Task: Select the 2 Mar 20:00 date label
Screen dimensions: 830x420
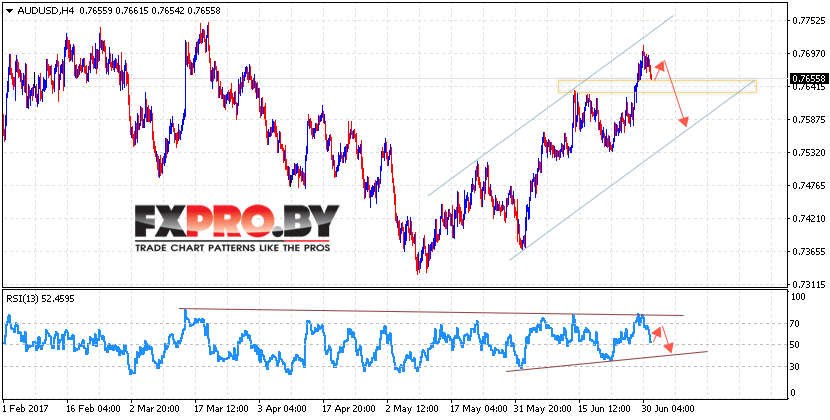Action: 157,409
